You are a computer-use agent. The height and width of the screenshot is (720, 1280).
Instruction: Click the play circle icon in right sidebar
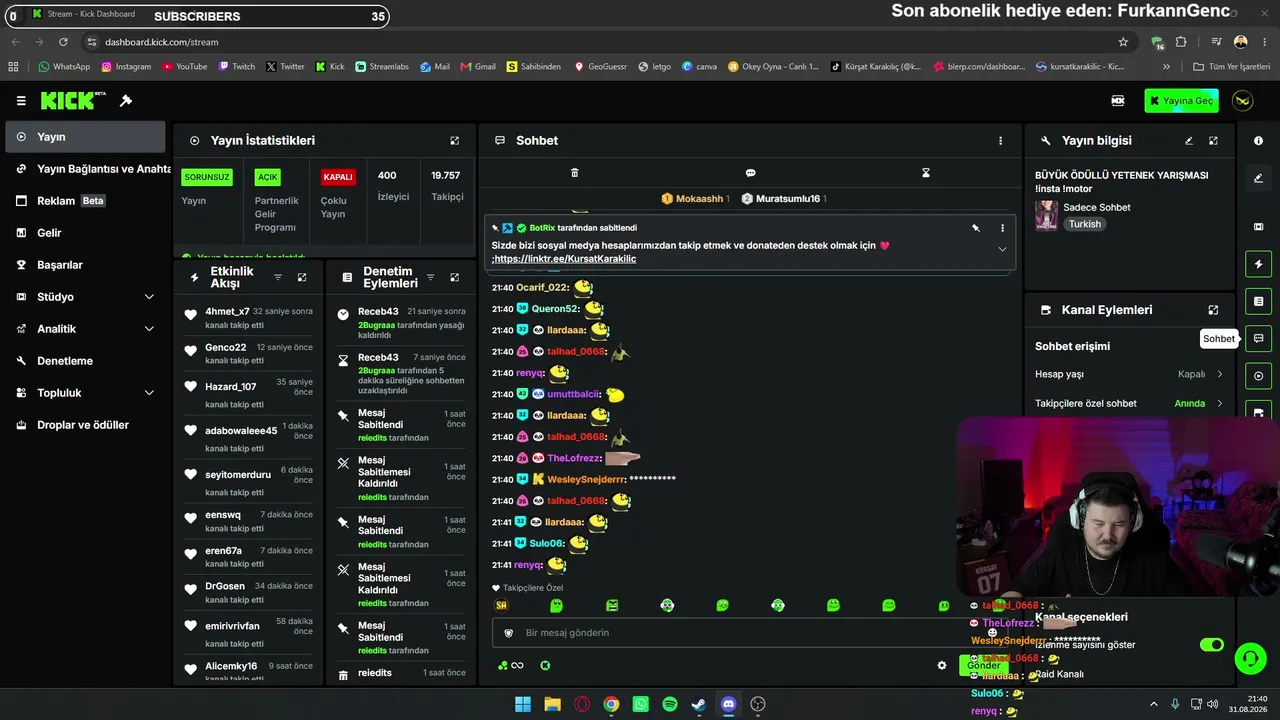pos(1258,376)
